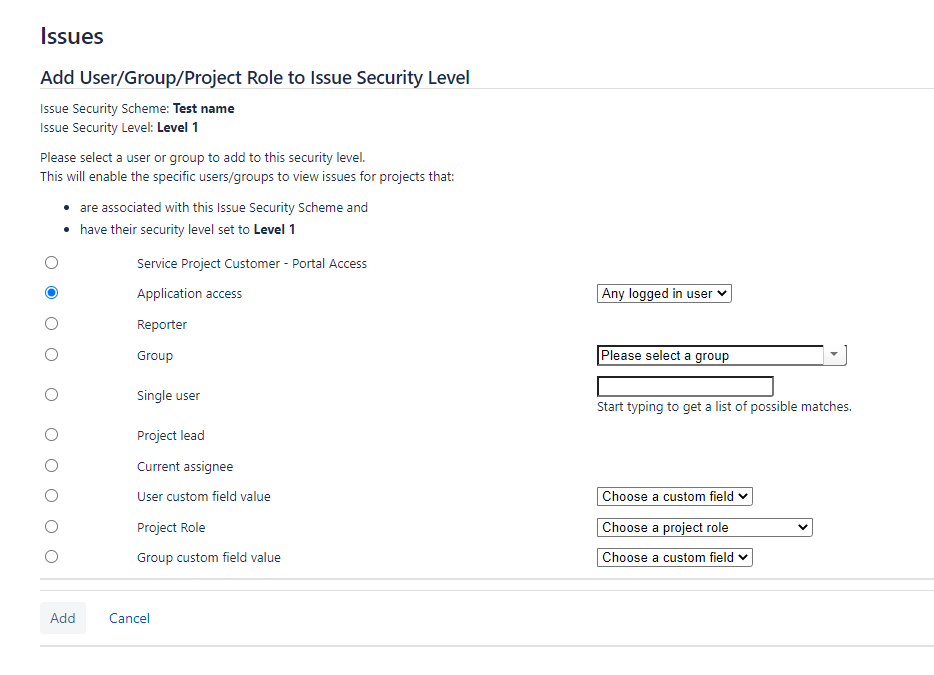The width and height of the screenshot is (934, 675).
Task: Click the Please select a group field
Action: [x=710, y=355]
